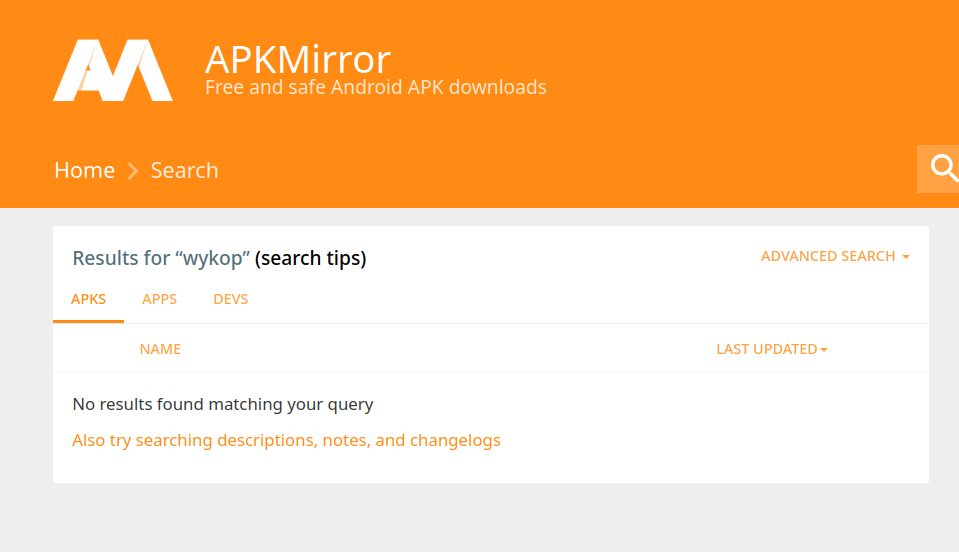Expand the Advanced Search dropdown

click(x=827, y=256)
